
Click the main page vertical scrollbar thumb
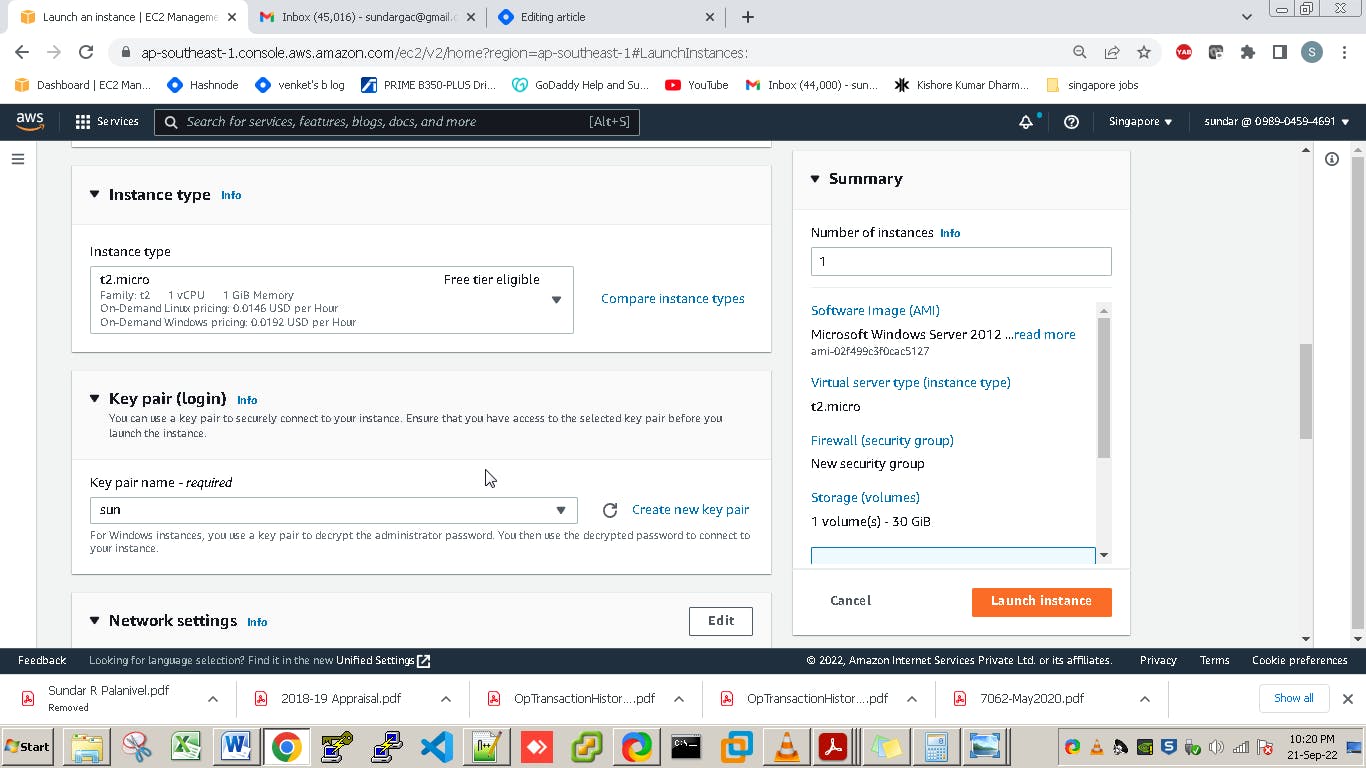1306,391
